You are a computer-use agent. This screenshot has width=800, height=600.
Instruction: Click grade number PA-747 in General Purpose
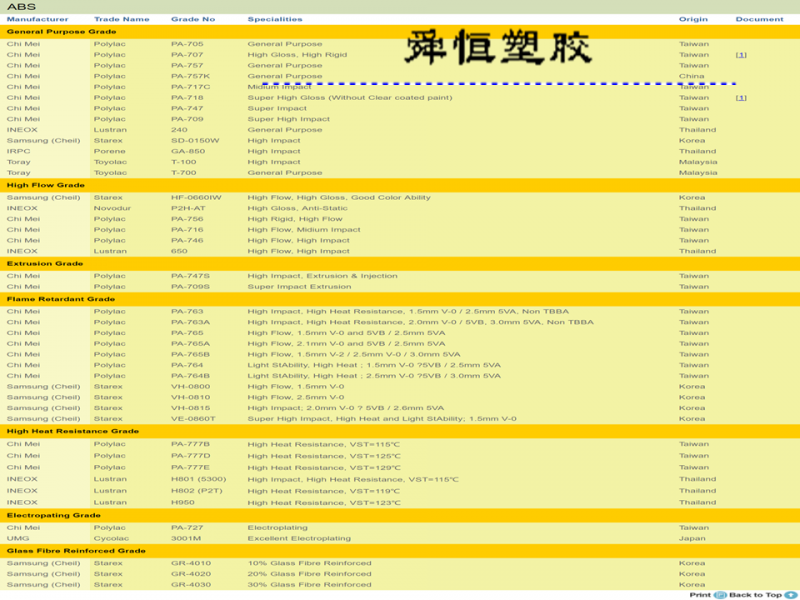click(187, 108)
